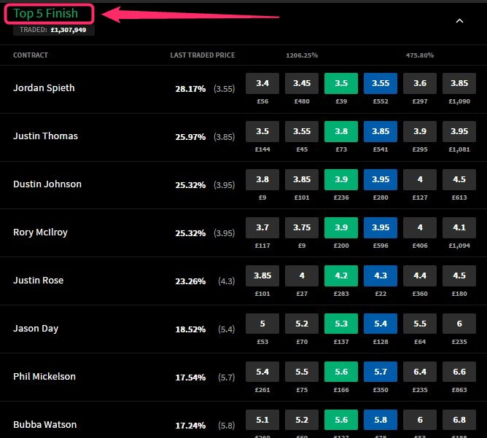Click Justin Thomas 3.55 price box
Image resolution: width=487 pixels, height=438 pixels.
pos(302,131)
